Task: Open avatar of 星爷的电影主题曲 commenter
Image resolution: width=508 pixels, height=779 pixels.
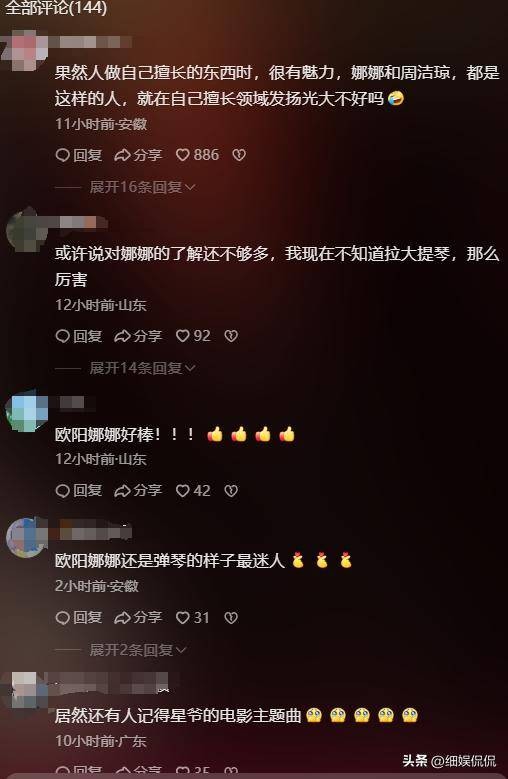Action: click(x=25, y=691)
